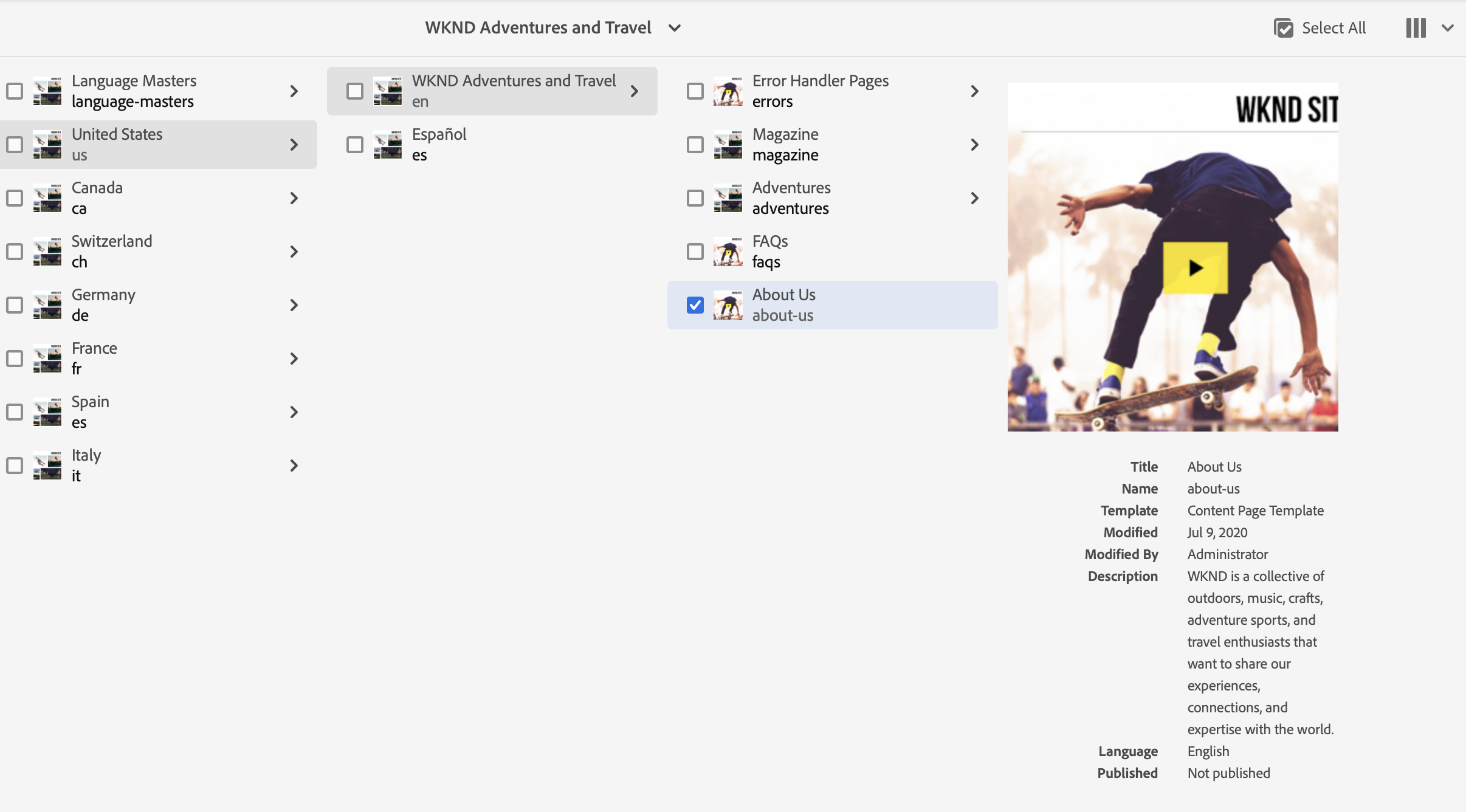
Task: Expand the Magazine page chevron
Action: tap(975, 145)
